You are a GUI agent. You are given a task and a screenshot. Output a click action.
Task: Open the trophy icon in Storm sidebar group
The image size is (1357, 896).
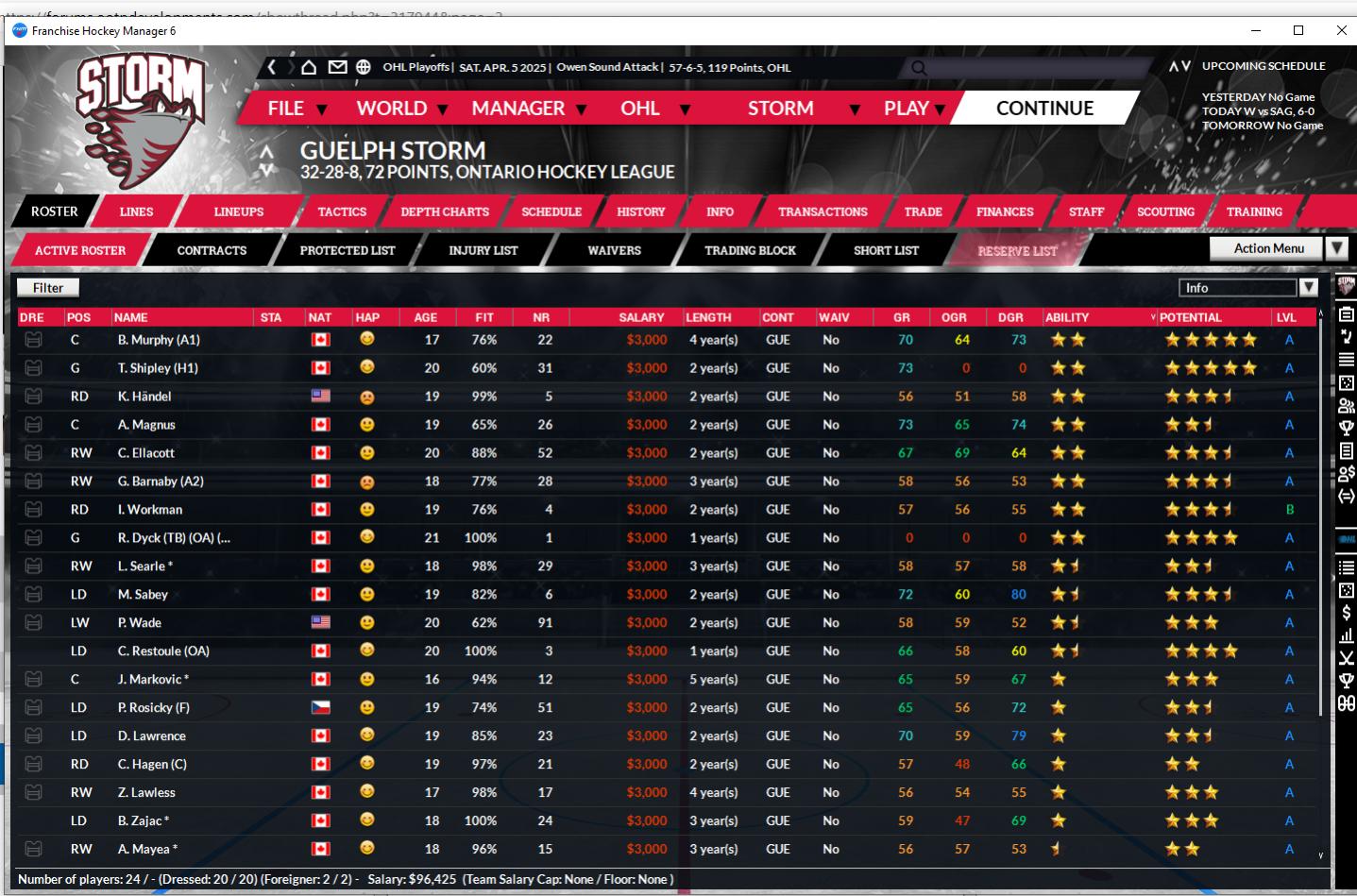click(1347, 429)
